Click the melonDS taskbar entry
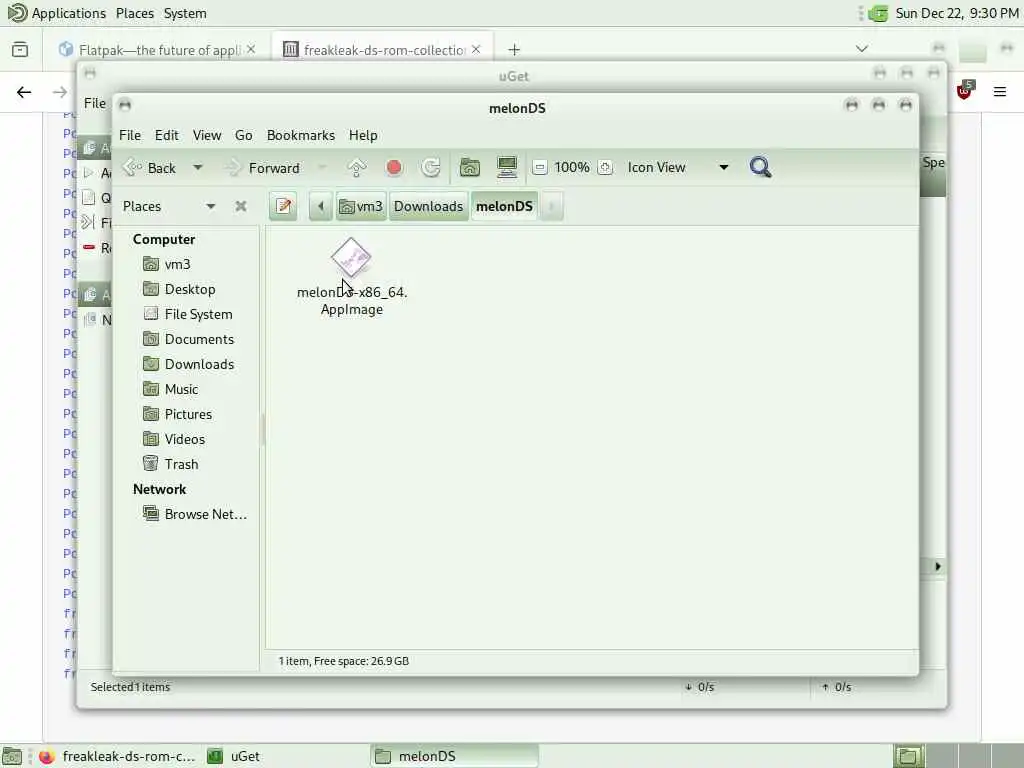 [455, 756]
